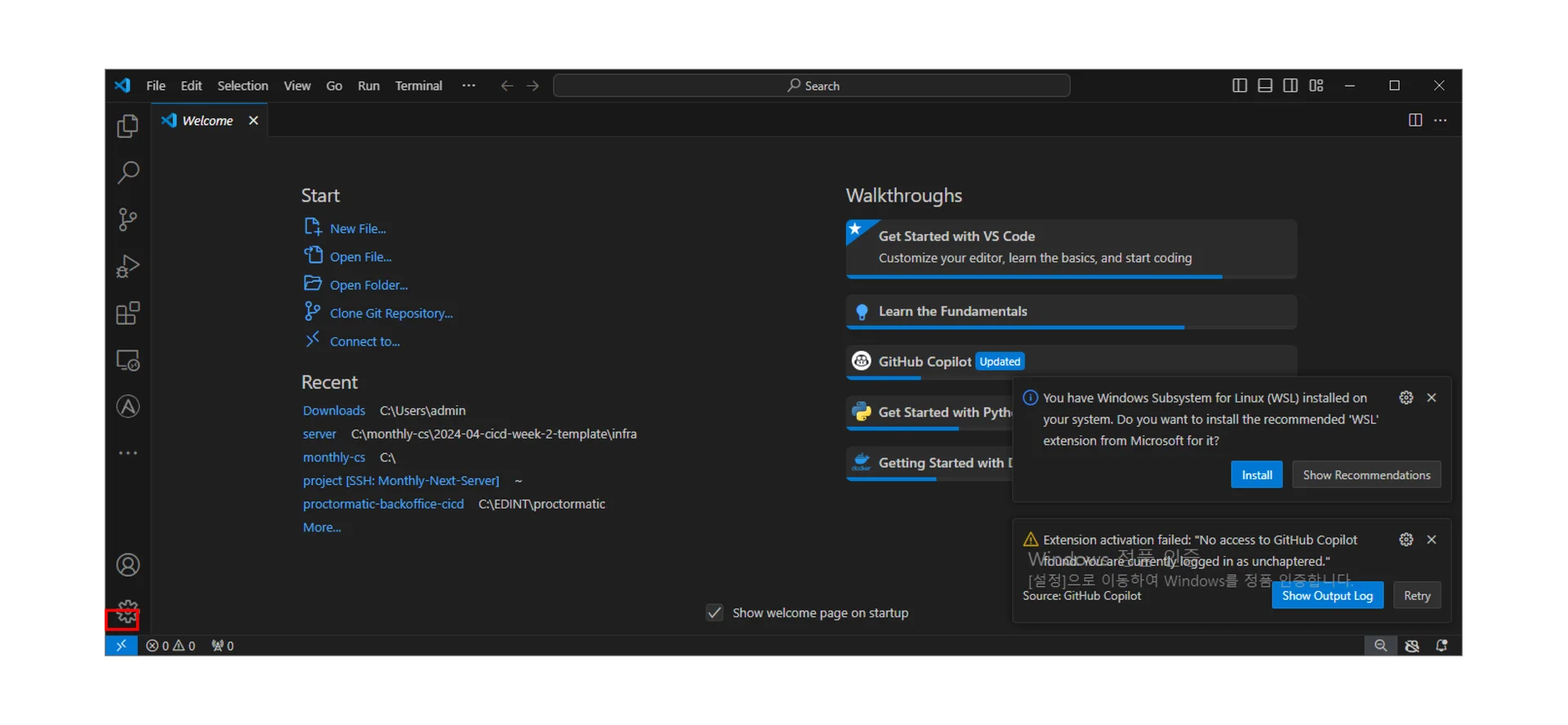This screenshot has width=1568, height=725.
Task: Open the Source Control view
Action: pos(127,220)
